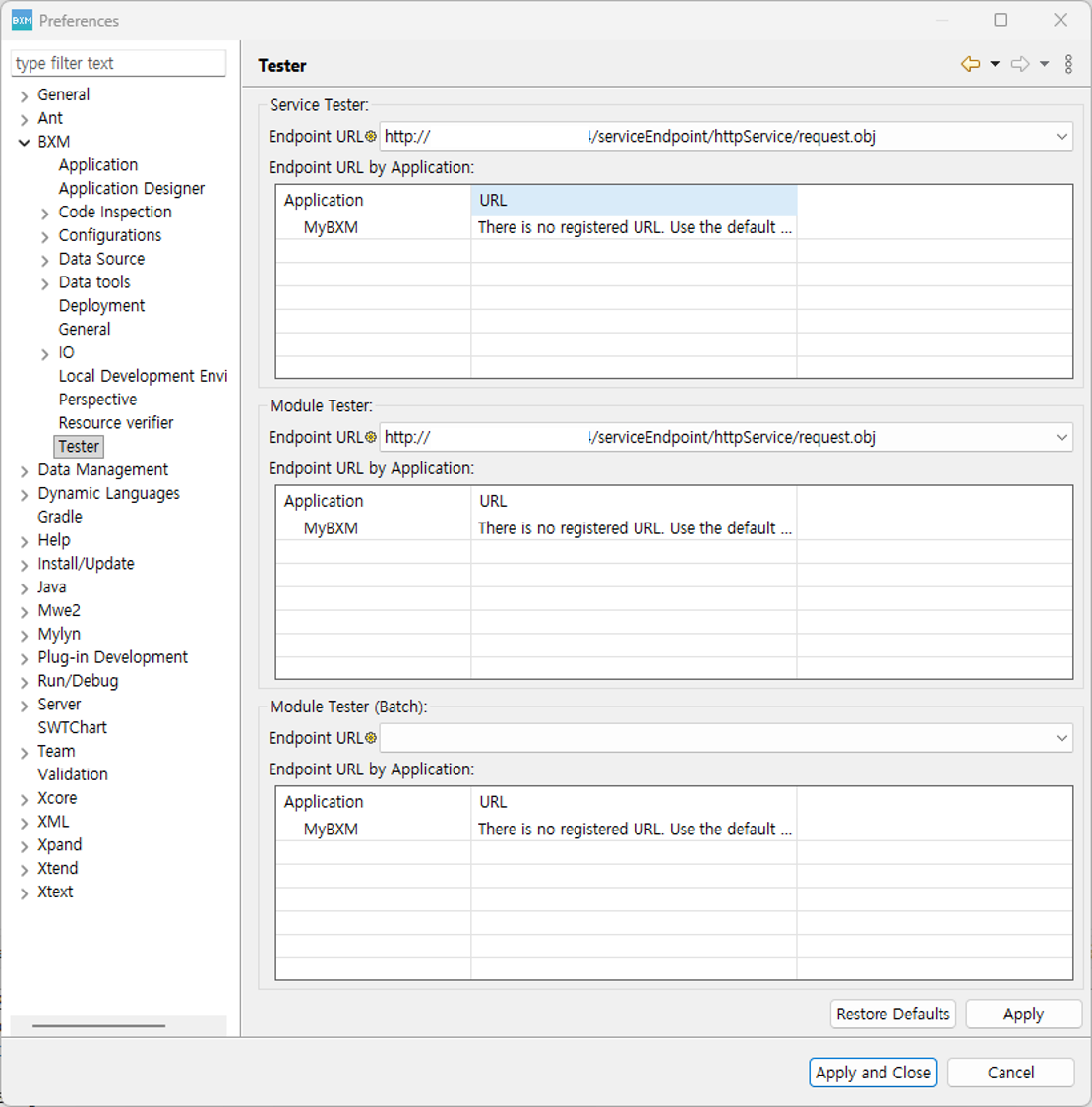The height and width of the screenshot is (1107, 1092).
Task: Click the Cancel button
Action: (1010, 1073)
